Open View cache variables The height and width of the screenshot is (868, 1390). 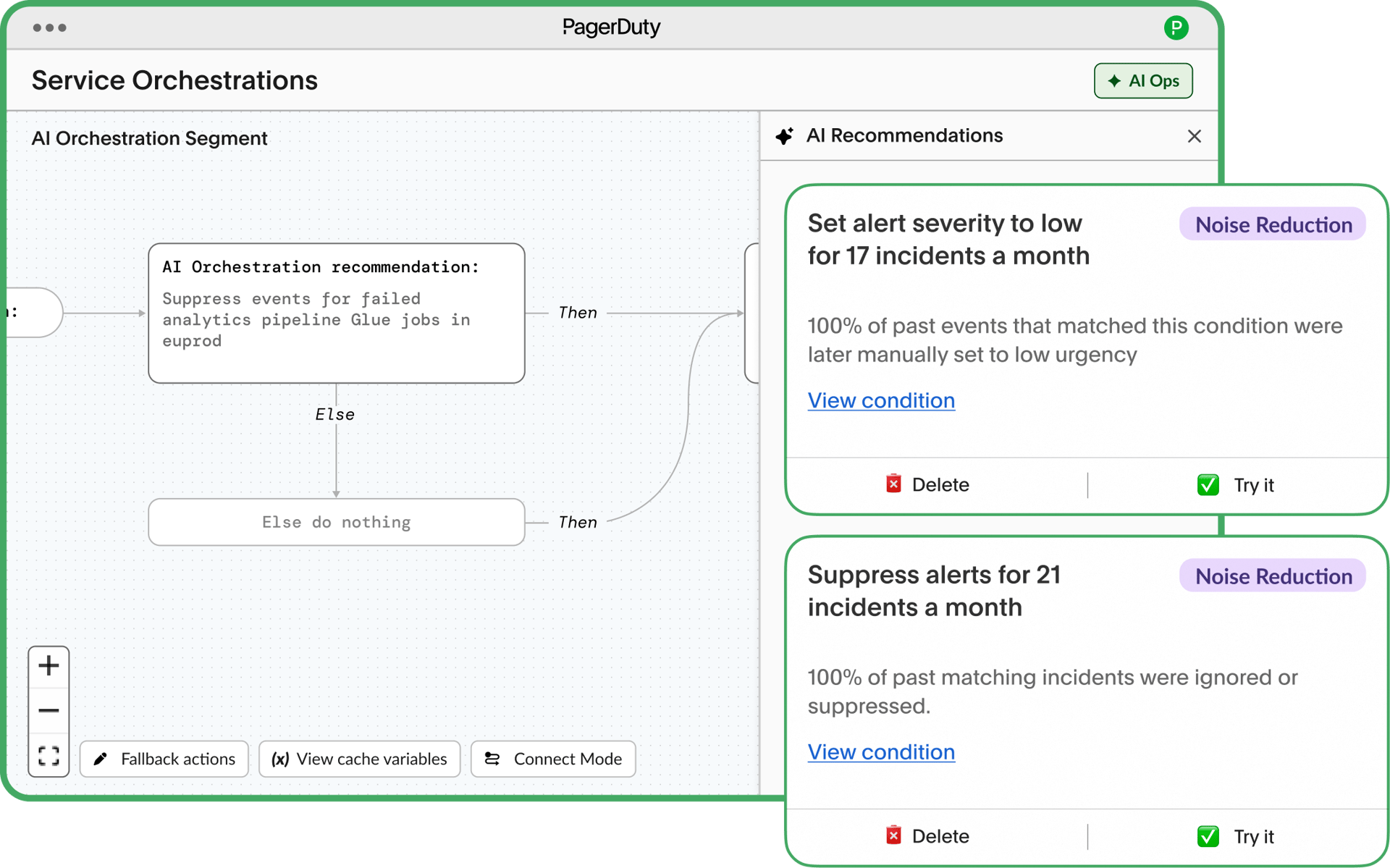(359, 759)
